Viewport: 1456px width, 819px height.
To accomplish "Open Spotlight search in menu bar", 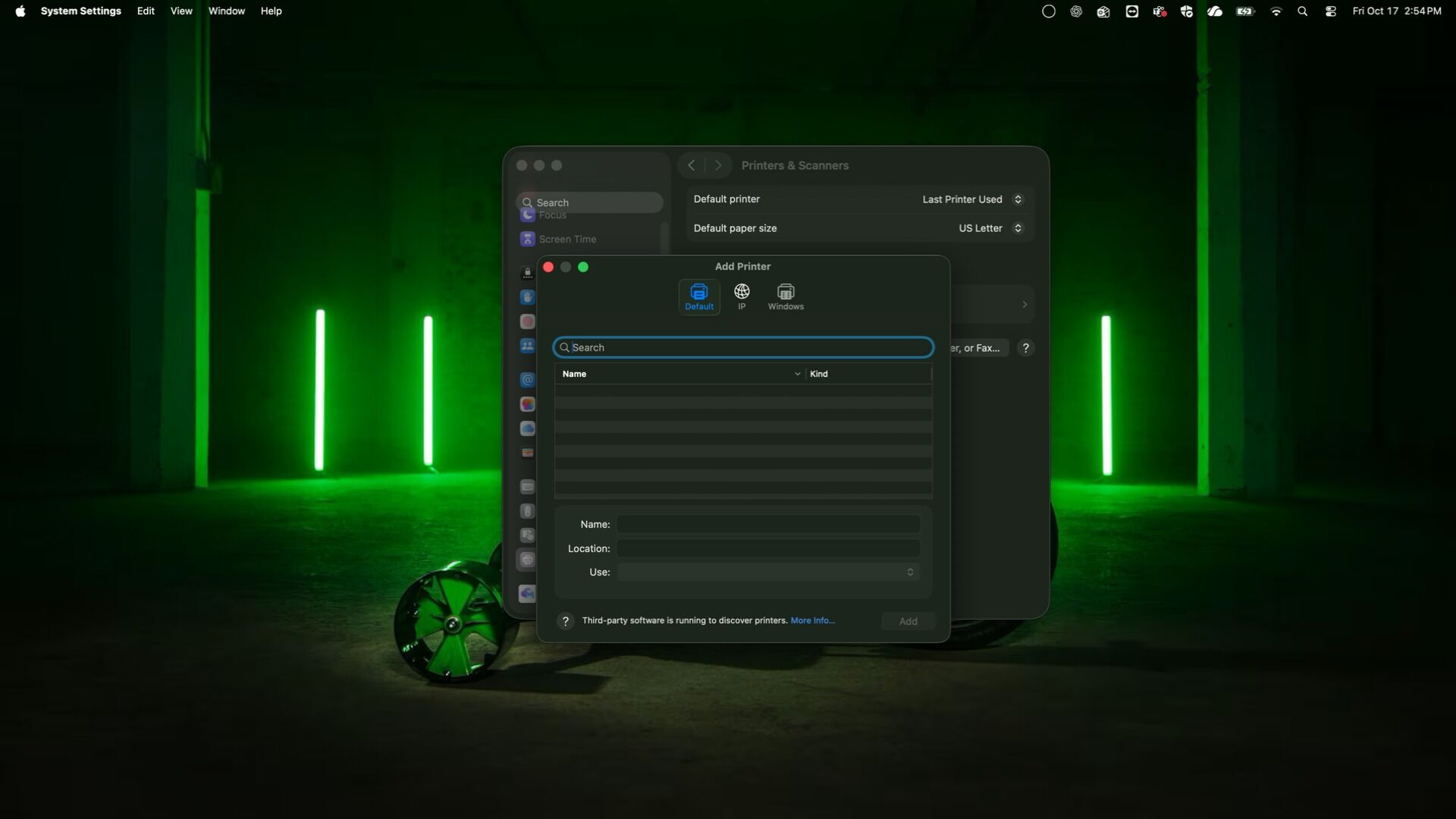I will 1303,11.
